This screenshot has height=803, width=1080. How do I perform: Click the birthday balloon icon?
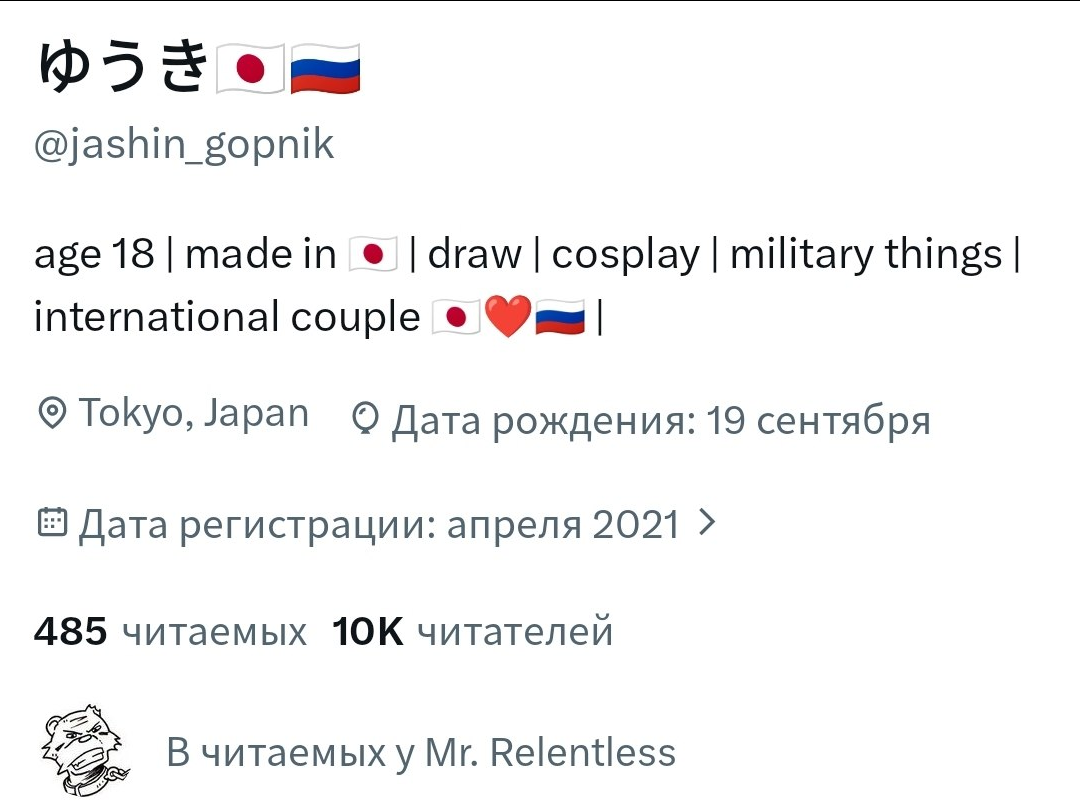point(365,419)
